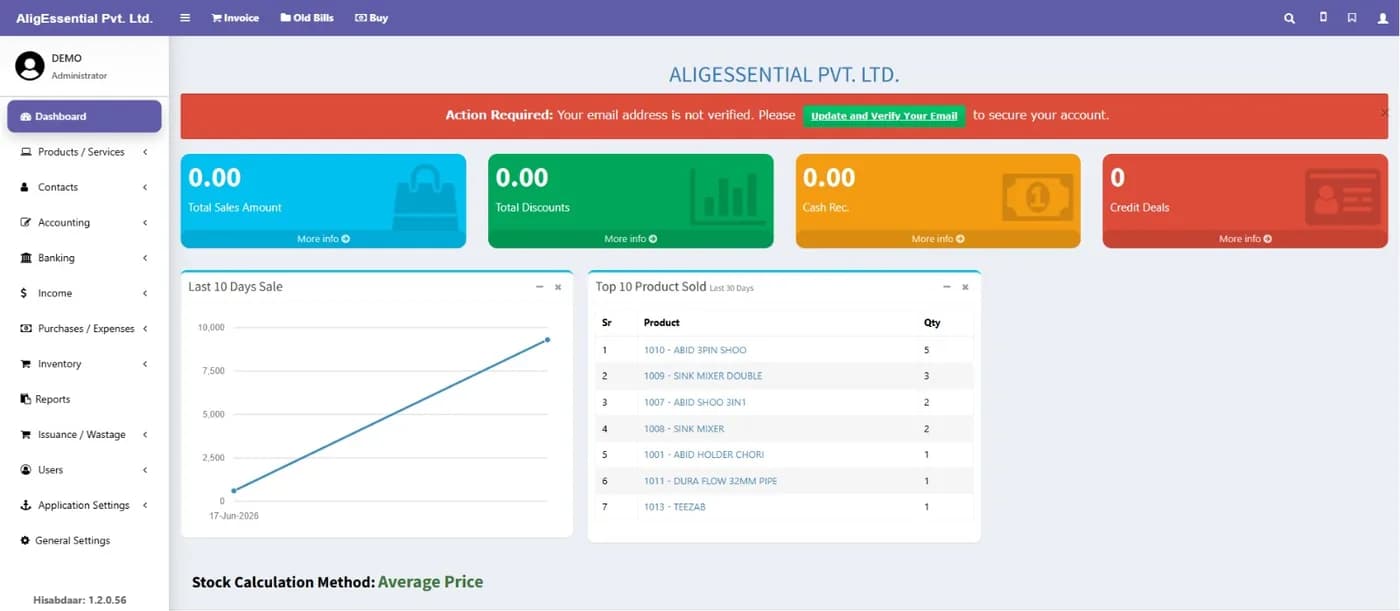Open product 1001 - ABID HOLDER CHORI
Viewport: 1400px width, 611px height.
click(x=704, y=455)
